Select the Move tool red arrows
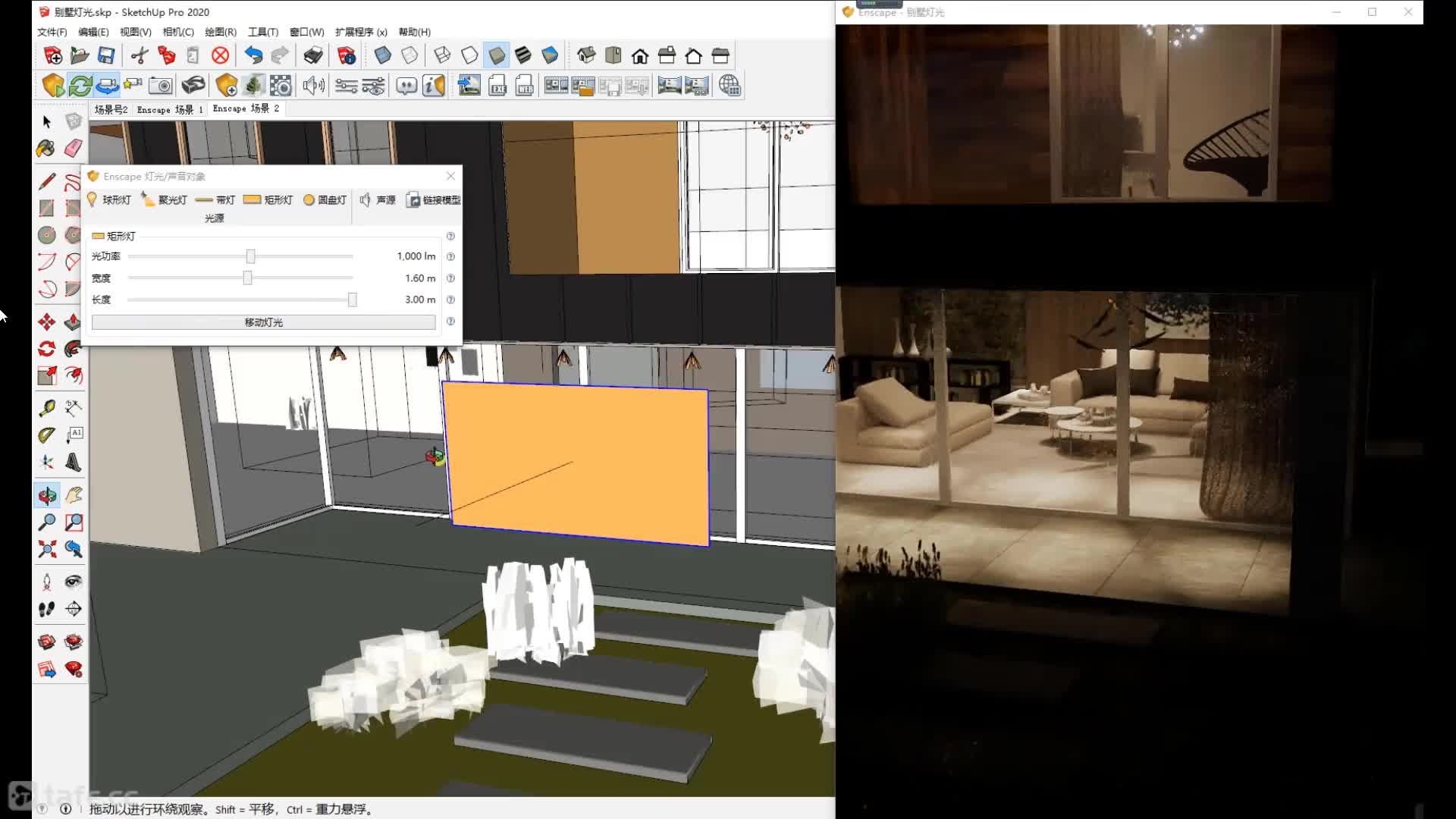The width and height of the screenshot is (1456, 819). pos(46,322)
